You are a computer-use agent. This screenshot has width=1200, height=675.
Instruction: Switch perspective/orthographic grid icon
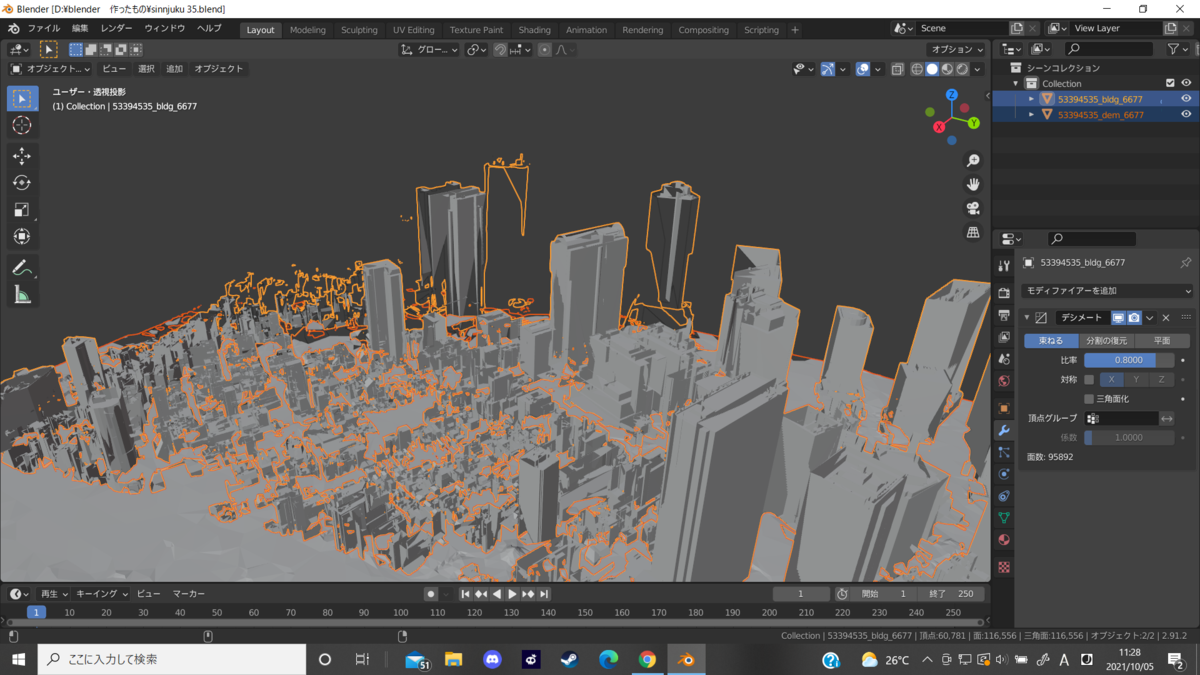(973, 232)
